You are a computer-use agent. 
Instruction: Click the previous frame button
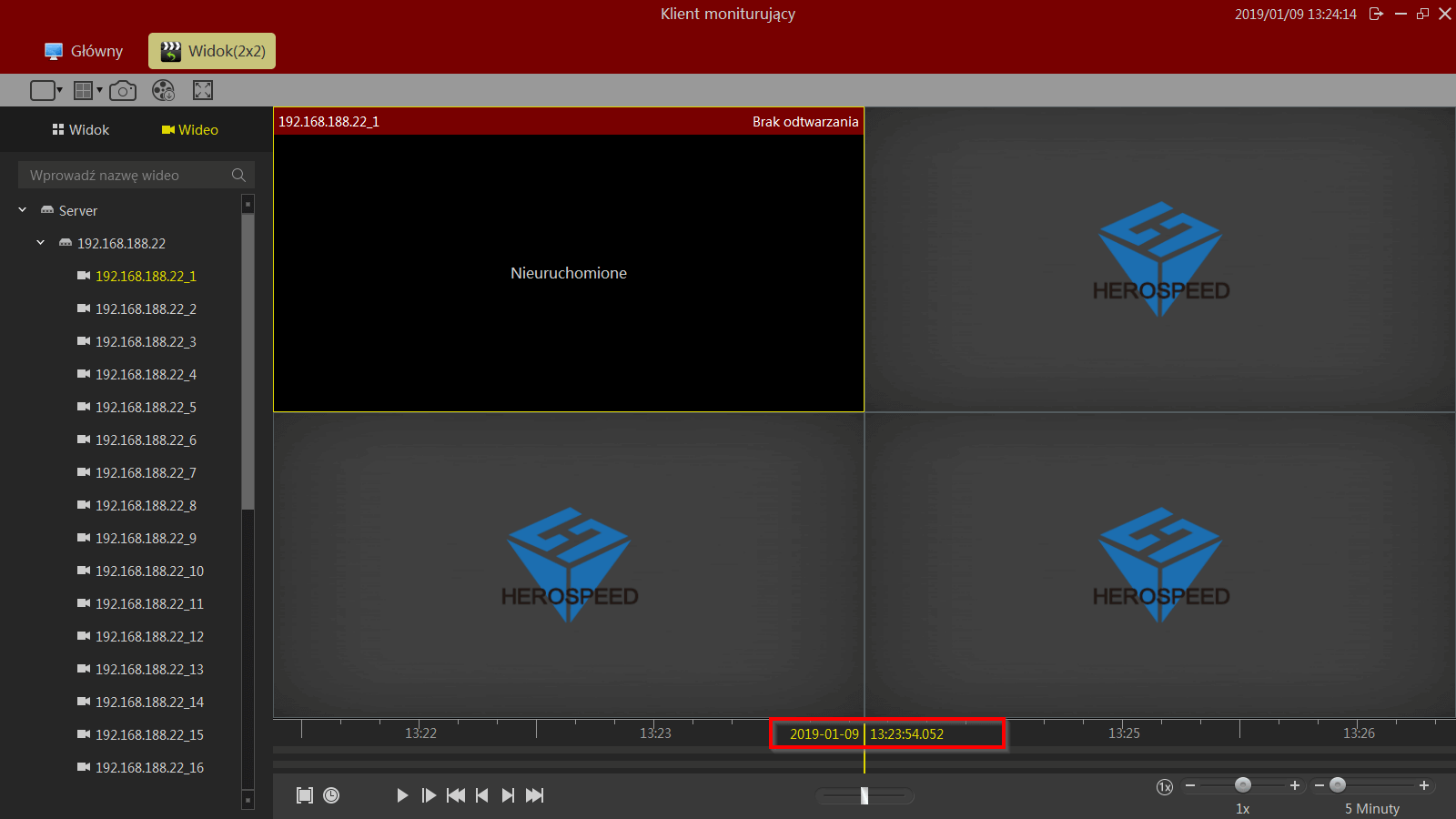point(482,795)
